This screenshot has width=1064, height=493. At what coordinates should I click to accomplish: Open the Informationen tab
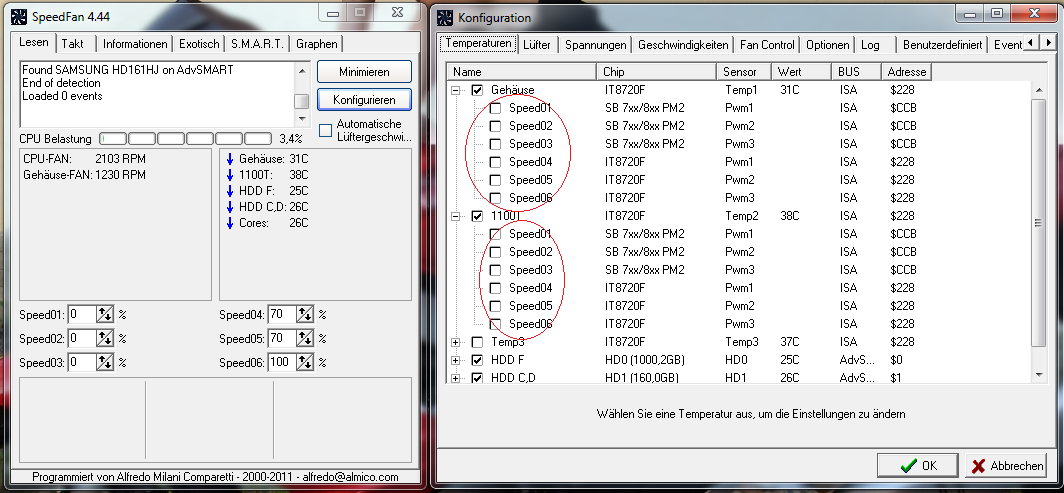(x=135, y=43)
